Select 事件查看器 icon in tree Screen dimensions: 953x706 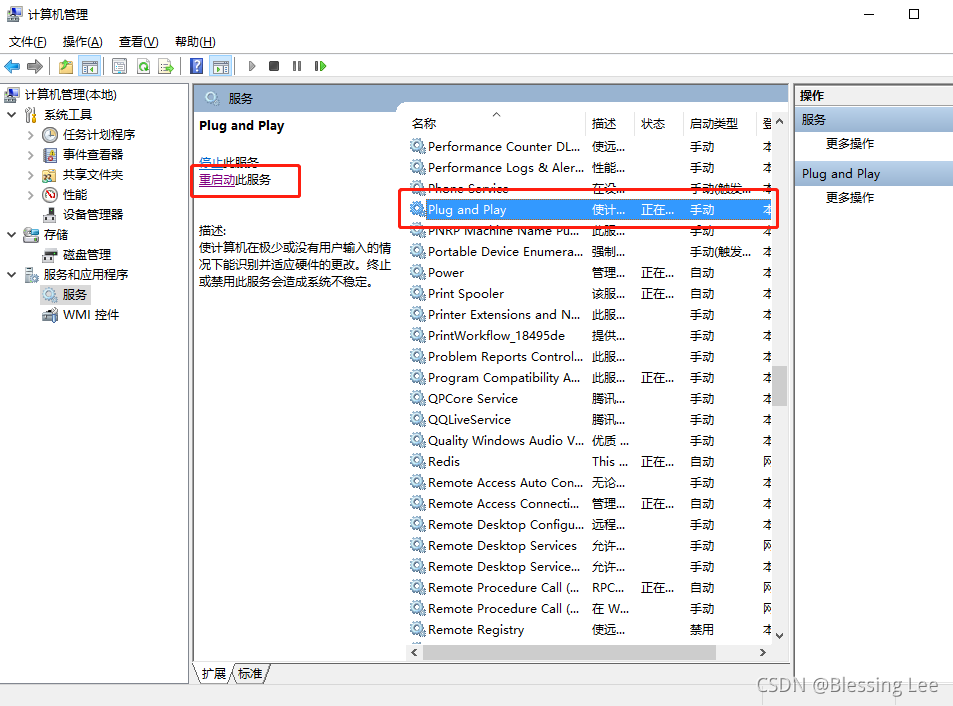click(50, 155)
